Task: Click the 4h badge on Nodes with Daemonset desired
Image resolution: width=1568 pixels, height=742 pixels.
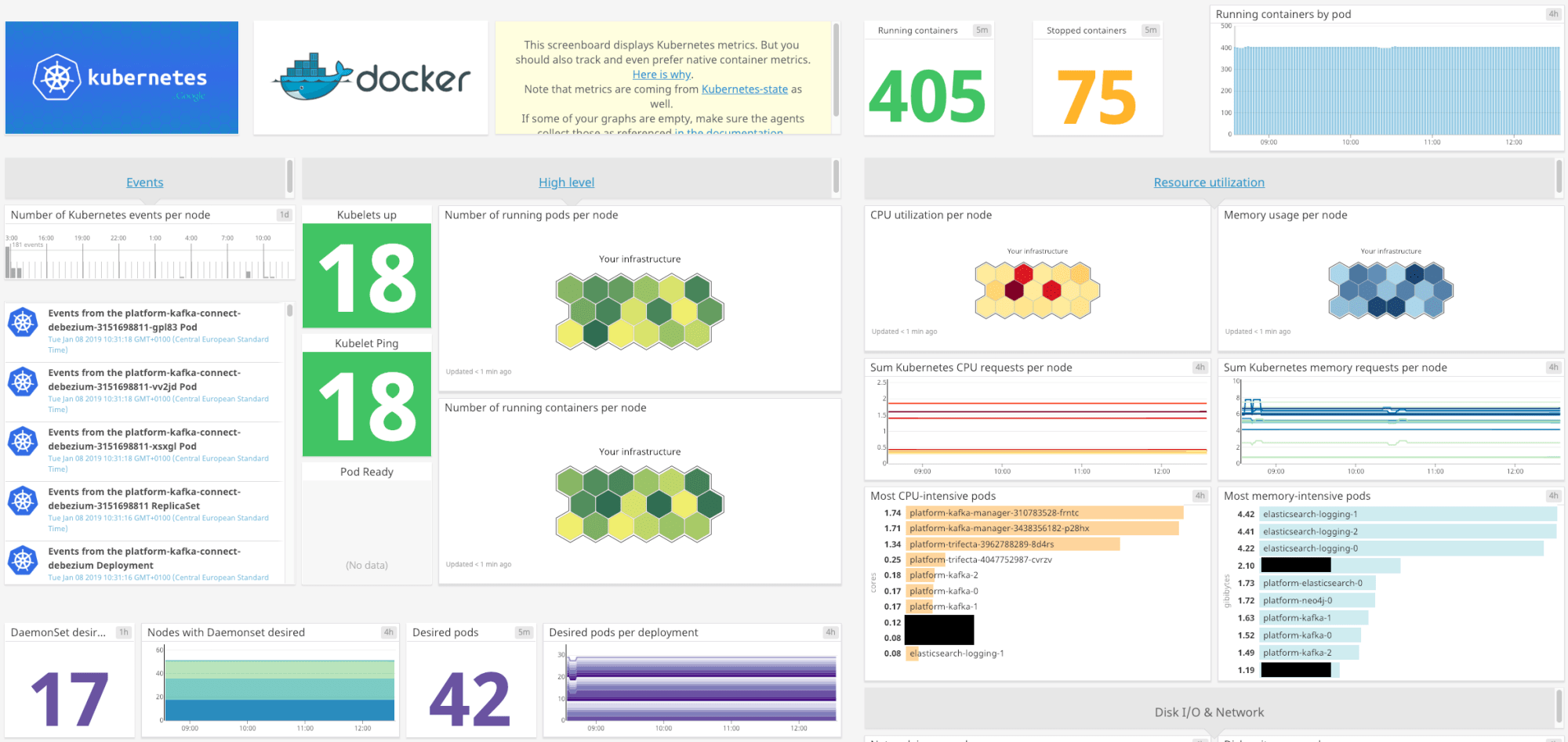Action: (389, 632)
